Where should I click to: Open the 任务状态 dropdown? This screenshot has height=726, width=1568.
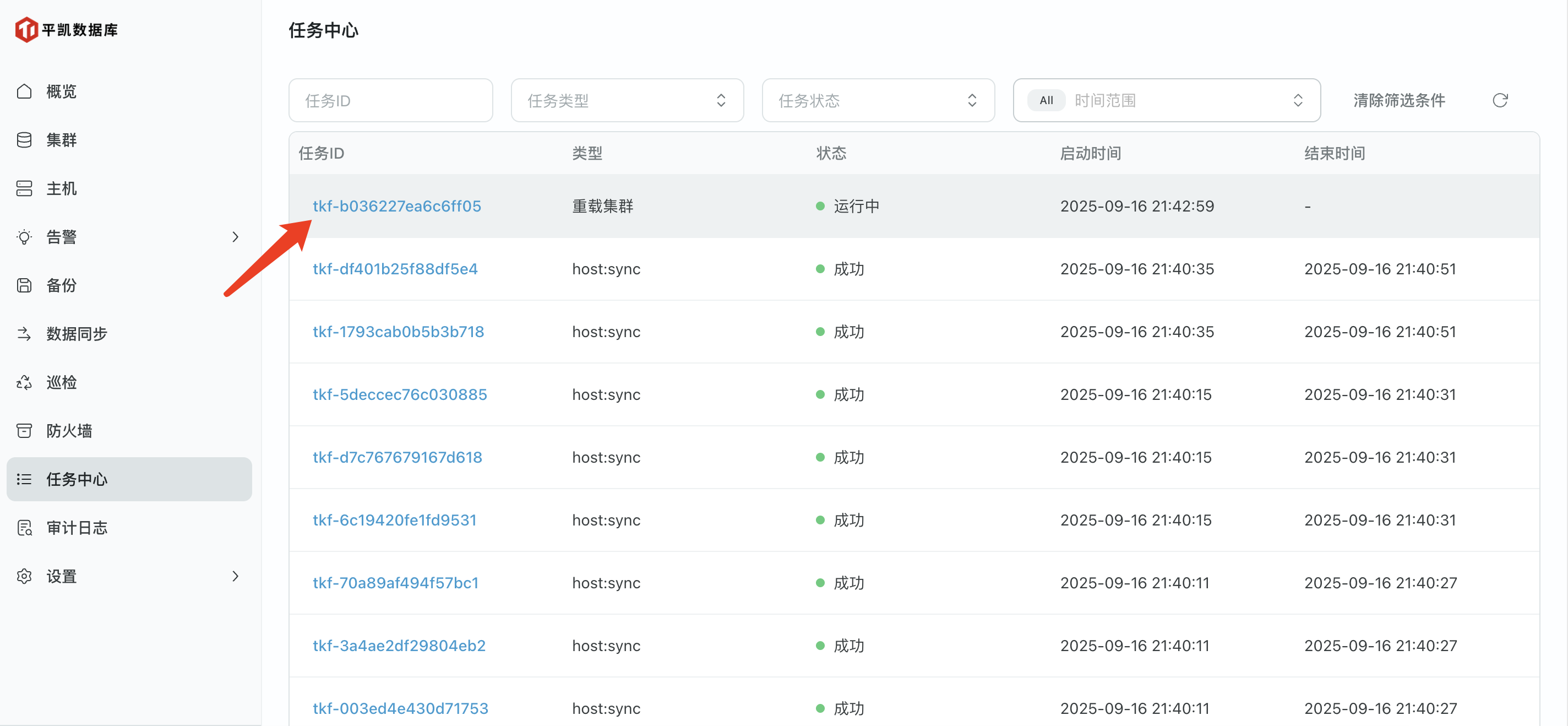point(878,100)
